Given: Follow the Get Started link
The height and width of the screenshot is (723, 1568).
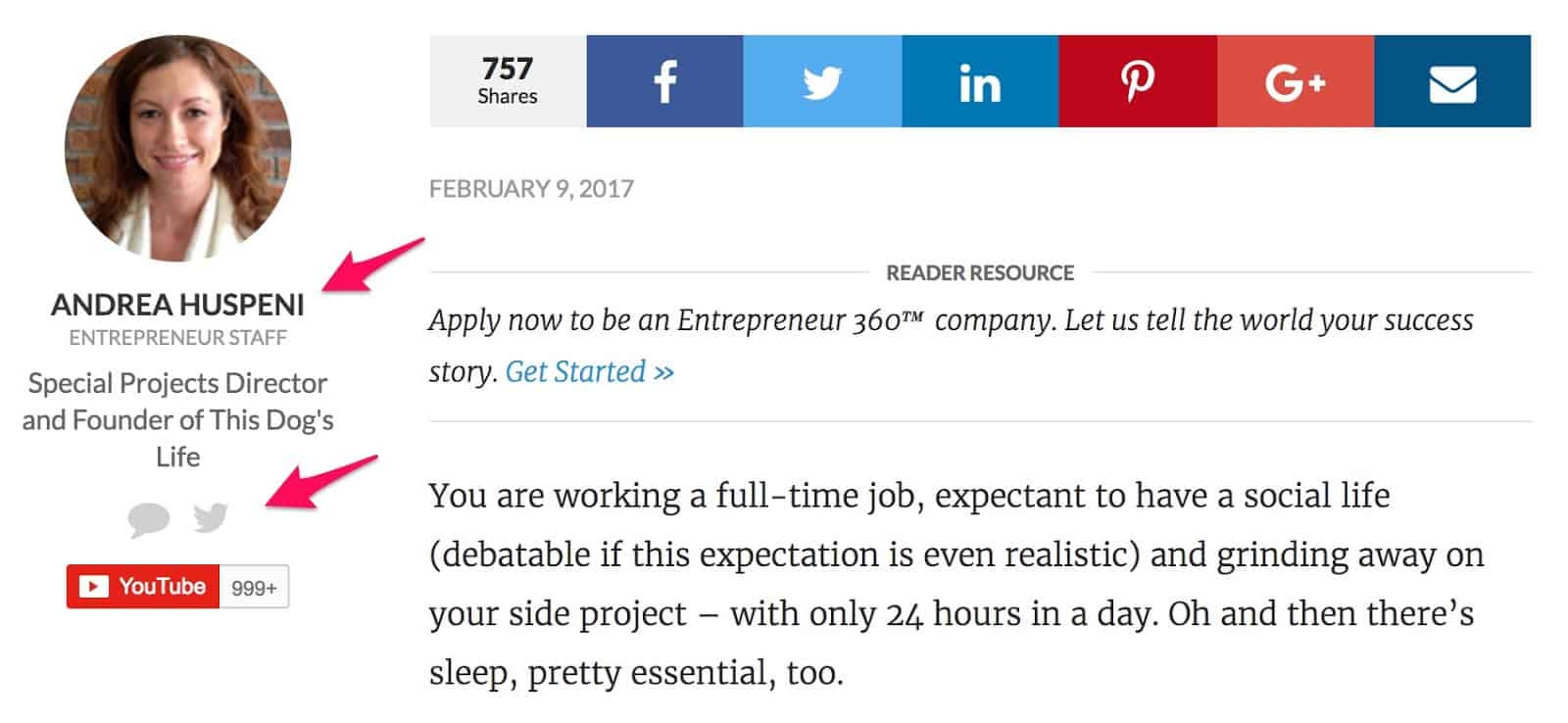Looking at the screenshot, I should click(x=589, y=372).
